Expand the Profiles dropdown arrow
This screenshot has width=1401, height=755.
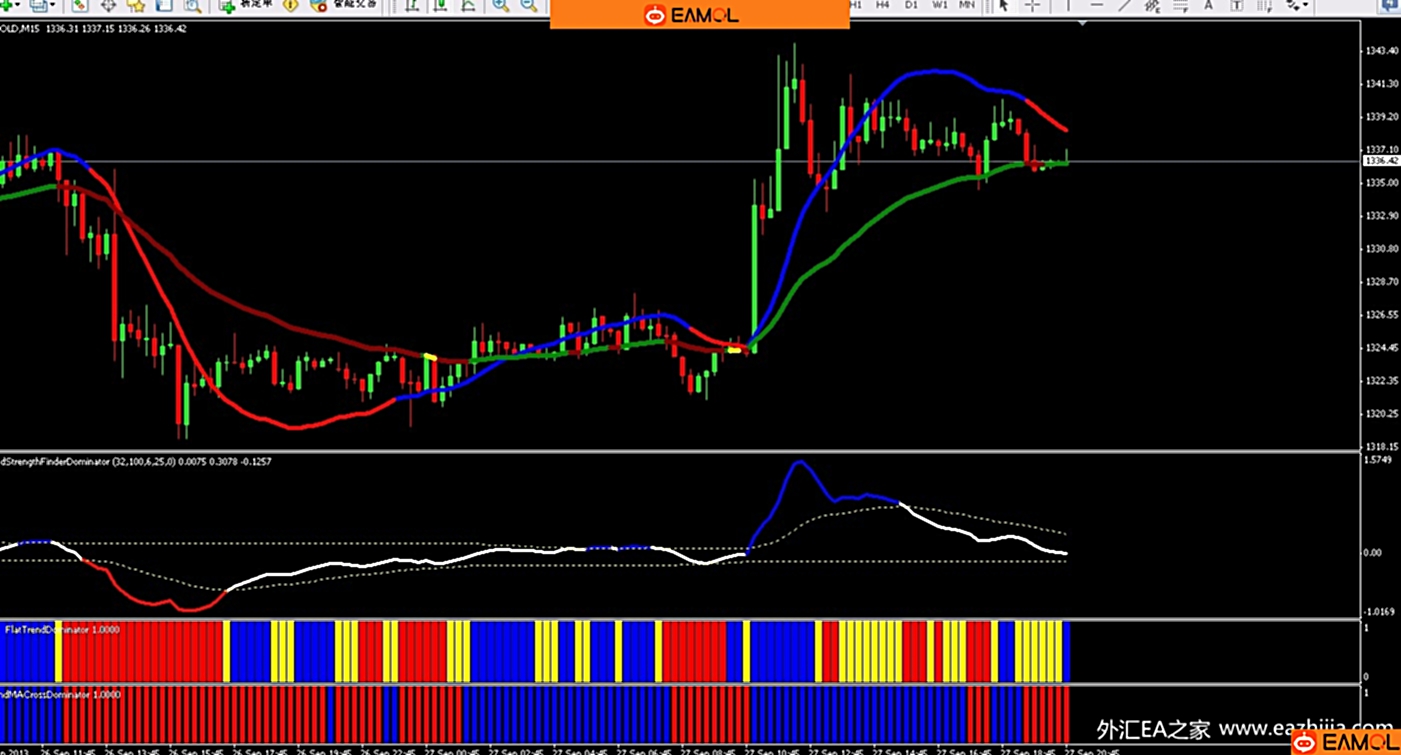point(53,5)
